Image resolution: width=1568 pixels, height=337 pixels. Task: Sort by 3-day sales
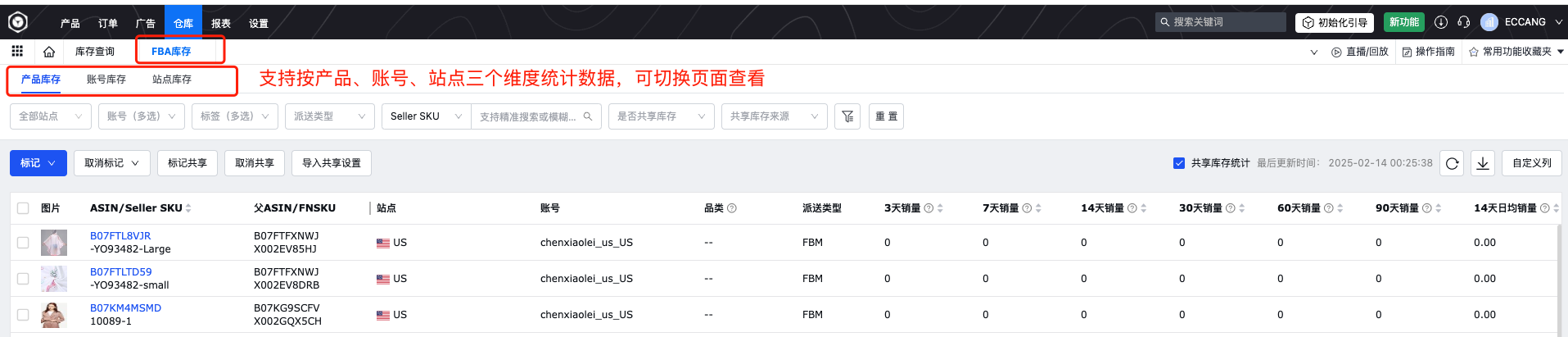tap(940, 208)
